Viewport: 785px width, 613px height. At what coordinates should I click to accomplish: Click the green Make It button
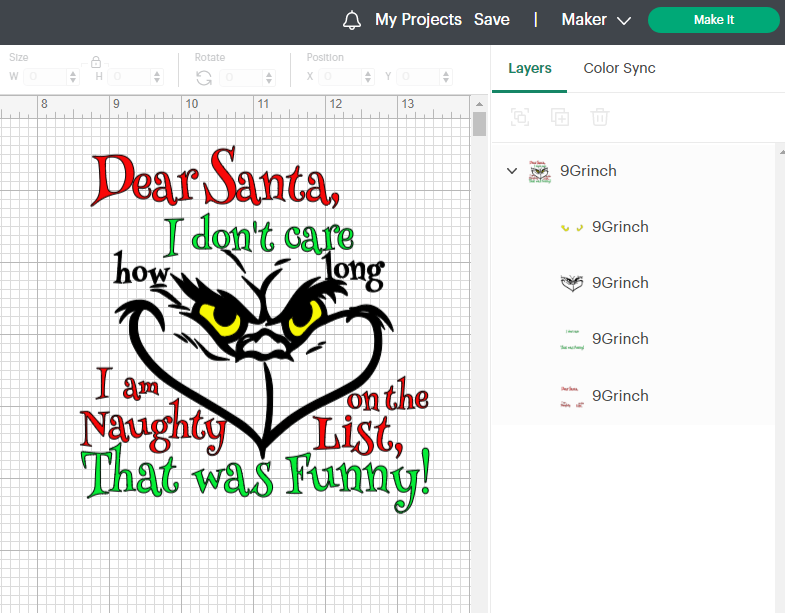pyautogui.click(x=713, y=20)
